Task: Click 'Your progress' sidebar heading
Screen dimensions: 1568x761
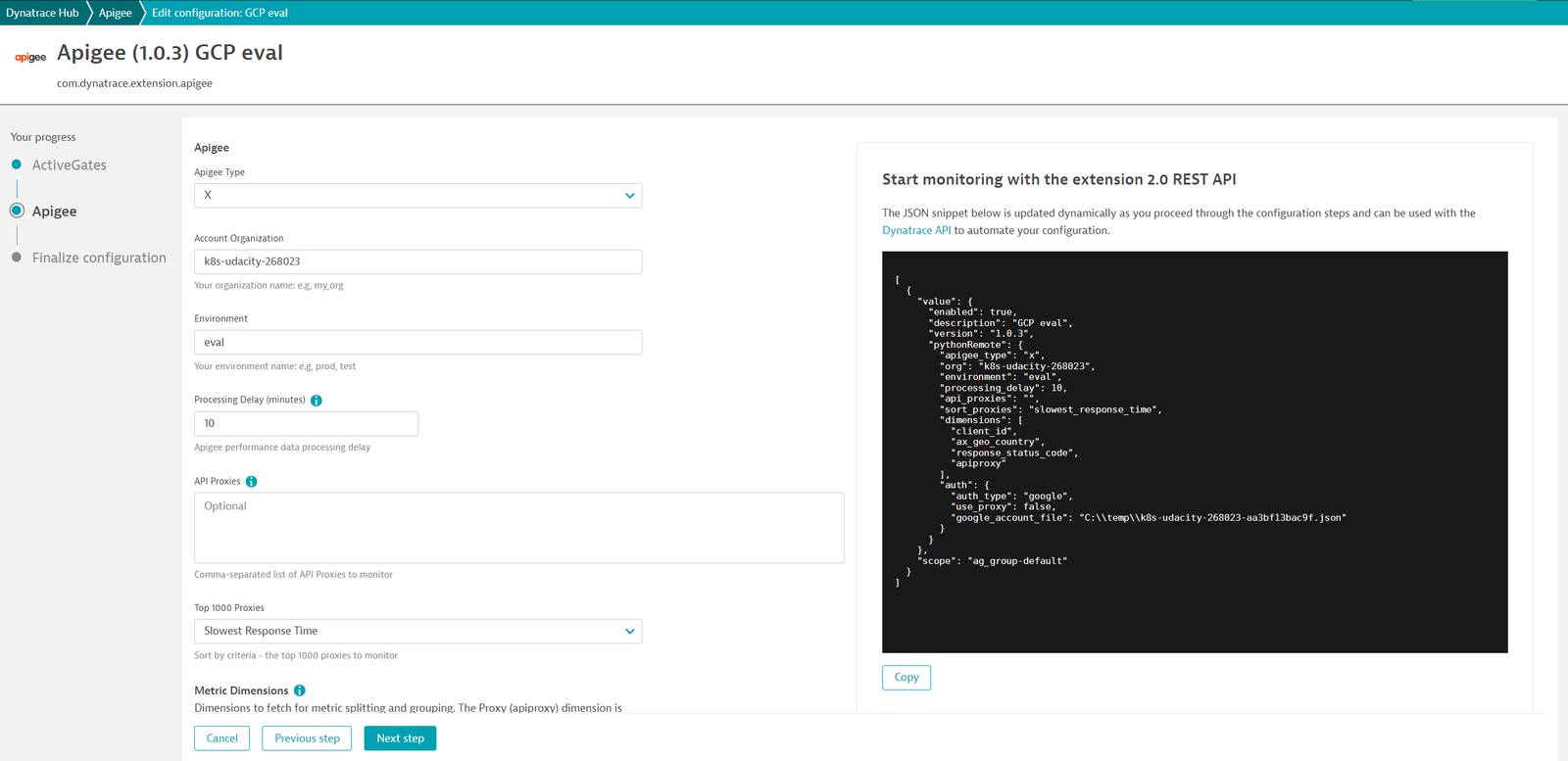Action: [x=43, y=137]
